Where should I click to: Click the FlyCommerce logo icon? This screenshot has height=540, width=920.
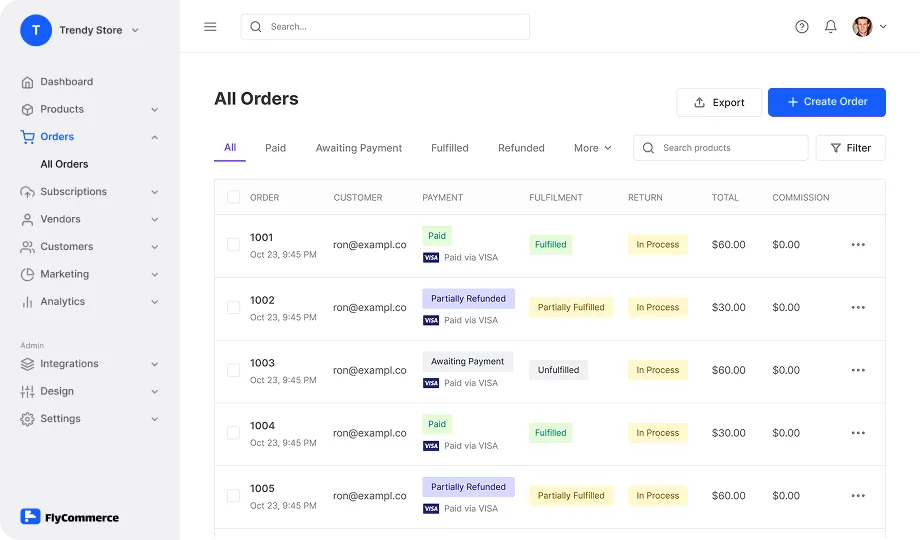[x=30, y=517]
